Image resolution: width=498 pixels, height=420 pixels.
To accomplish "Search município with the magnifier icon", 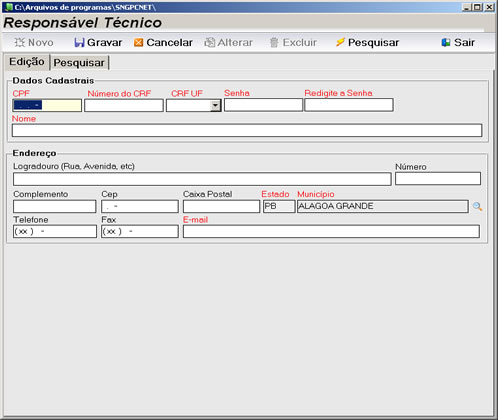I will pyautogui.click(x=477, y=206).
